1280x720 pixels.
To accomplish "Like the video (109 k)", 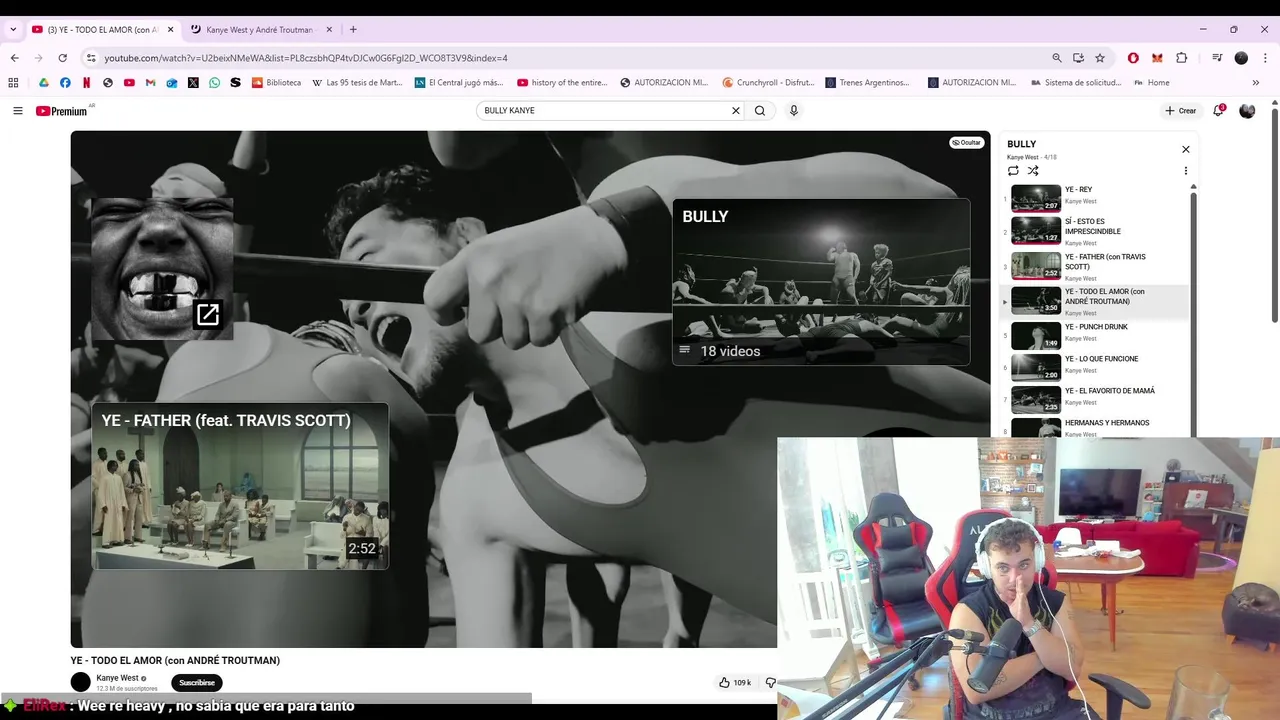I will click(x=735, y=683).
